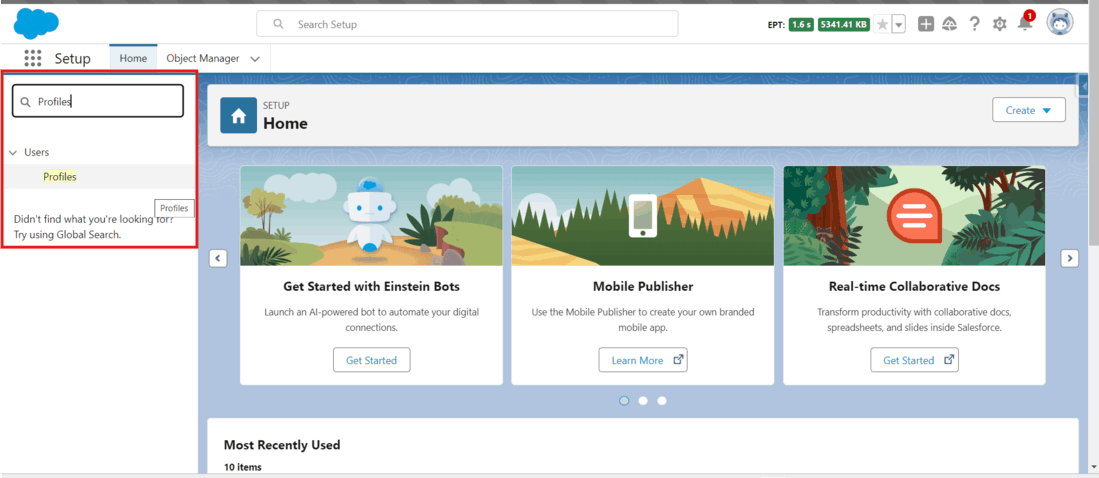This screenshot has height=478, width=1099.
Task: Click the Salesforce cloud logo
Action: 36,24
